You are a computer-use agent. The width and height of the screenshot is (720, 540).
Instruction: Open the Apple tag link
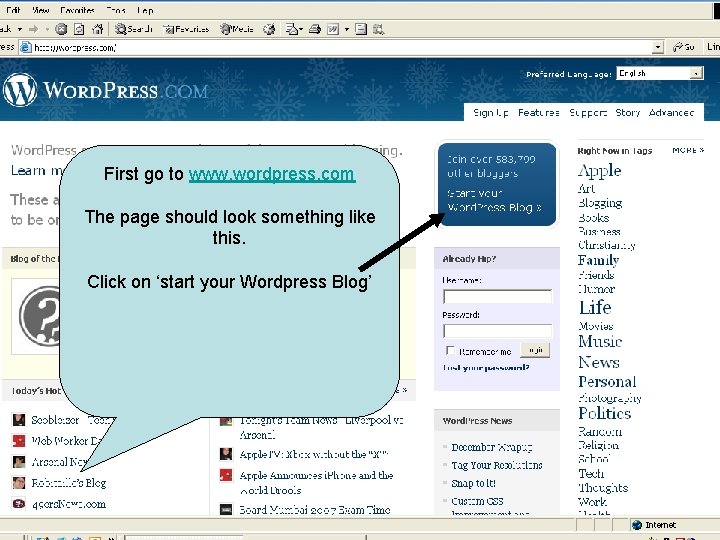599,171
